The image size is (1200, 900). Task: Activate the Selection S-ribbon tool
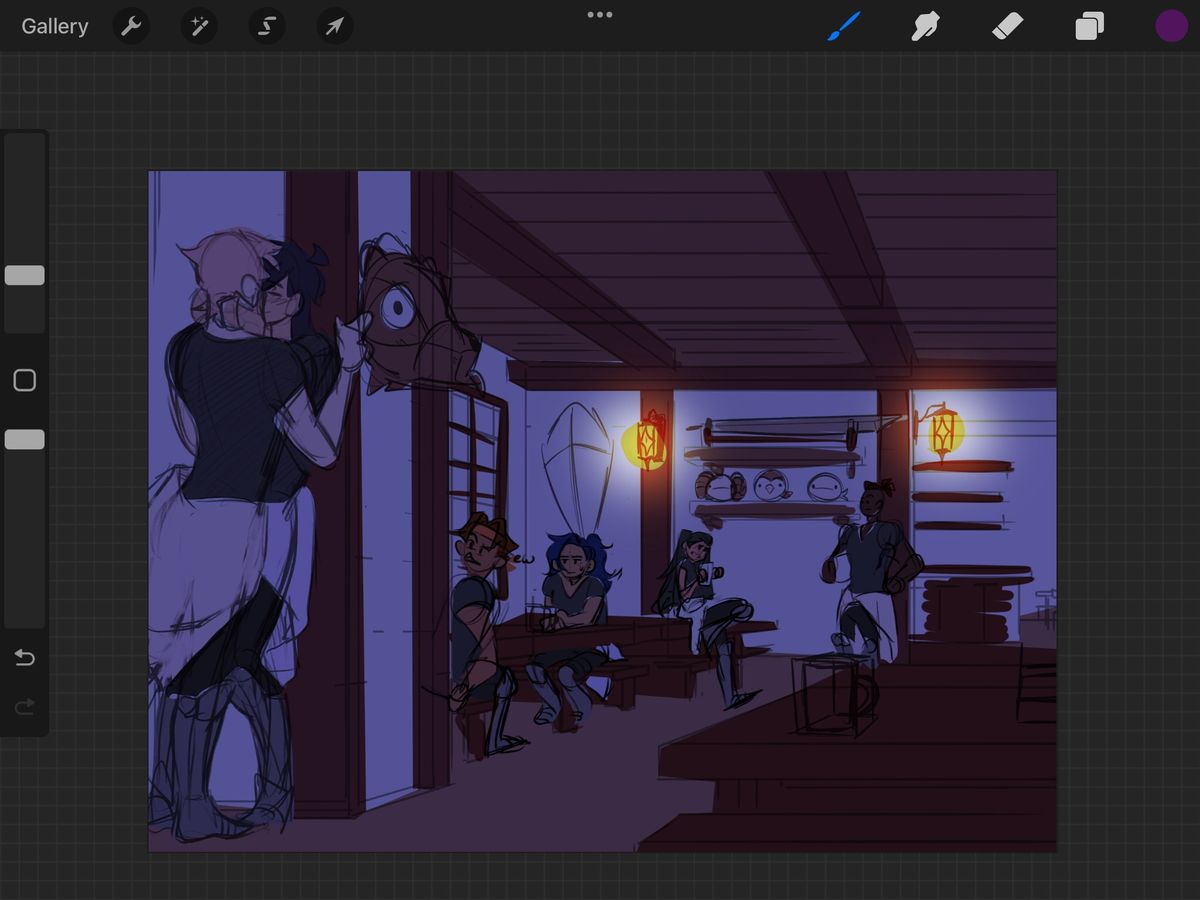coord(267,26)
